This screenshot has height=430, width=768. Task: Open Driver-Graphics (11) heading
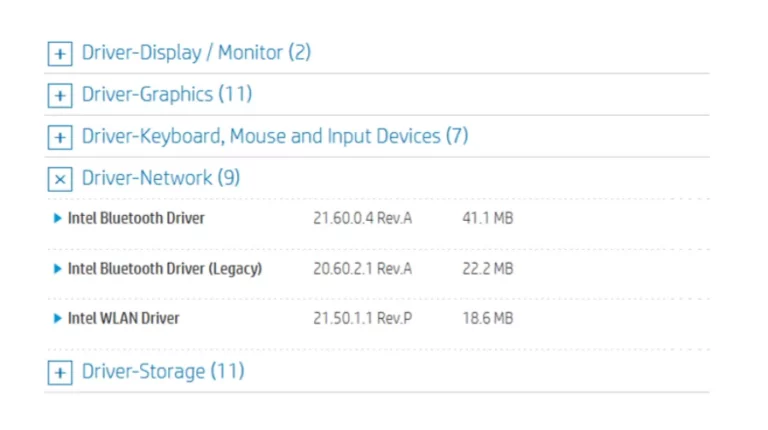(x=167, y=94)
